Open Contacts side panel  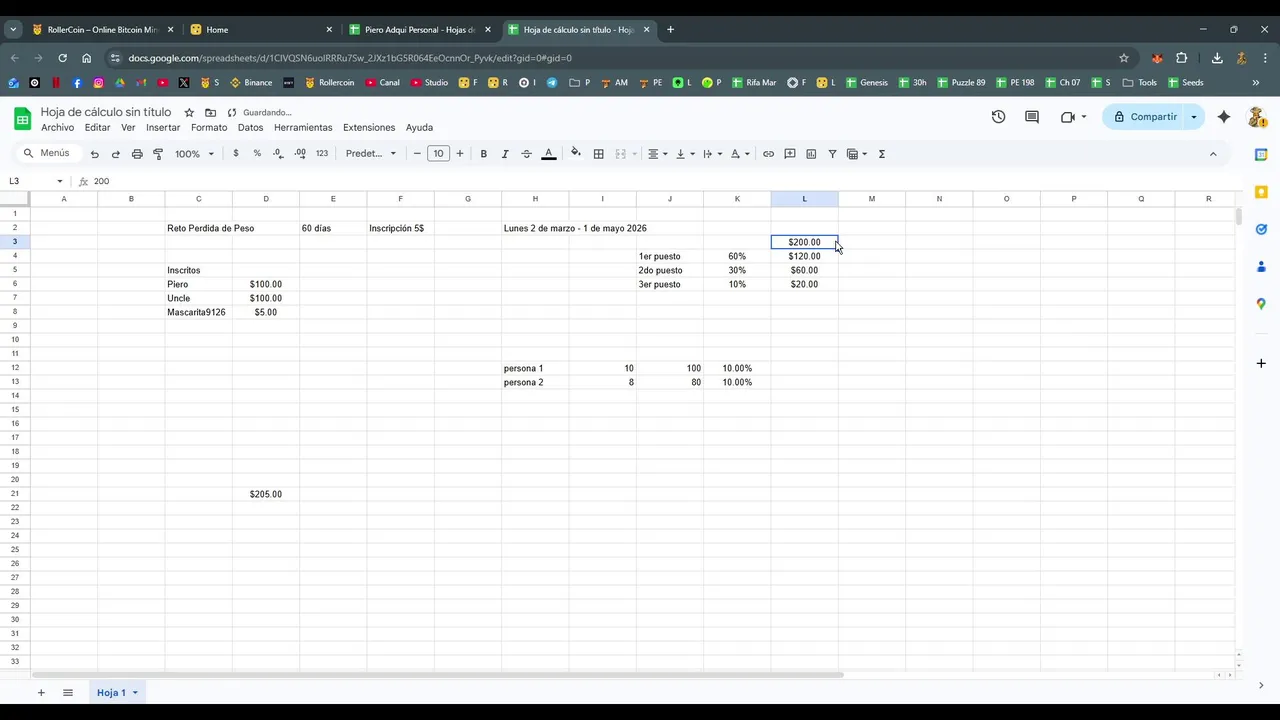pos(1261,266)
